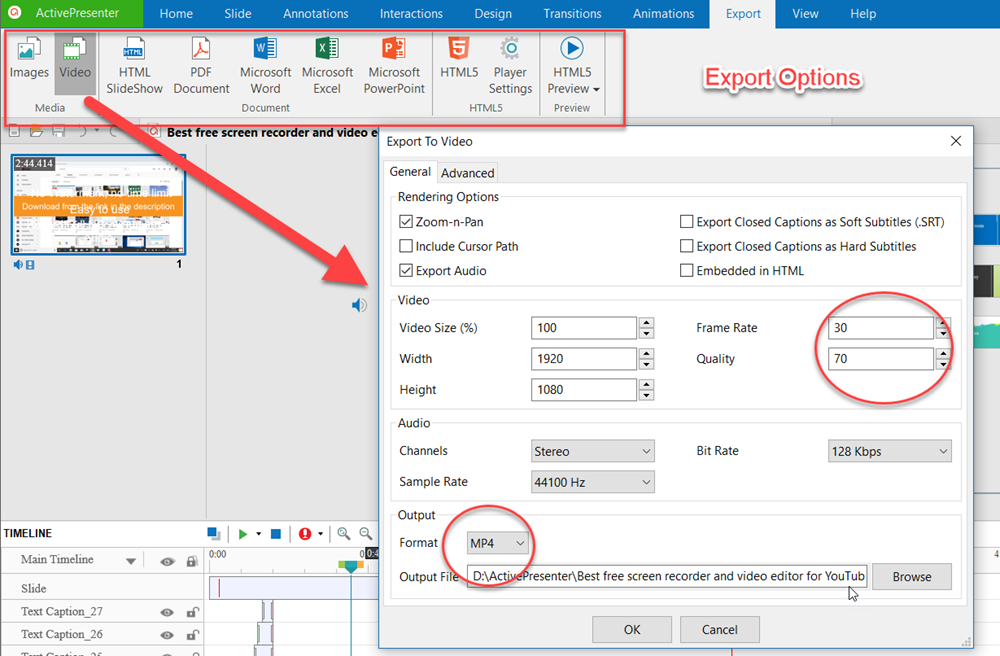Expand the HTML5 Preview dropdown arrow
This screenshot has height=656, width=1000.
click(596, 89)
